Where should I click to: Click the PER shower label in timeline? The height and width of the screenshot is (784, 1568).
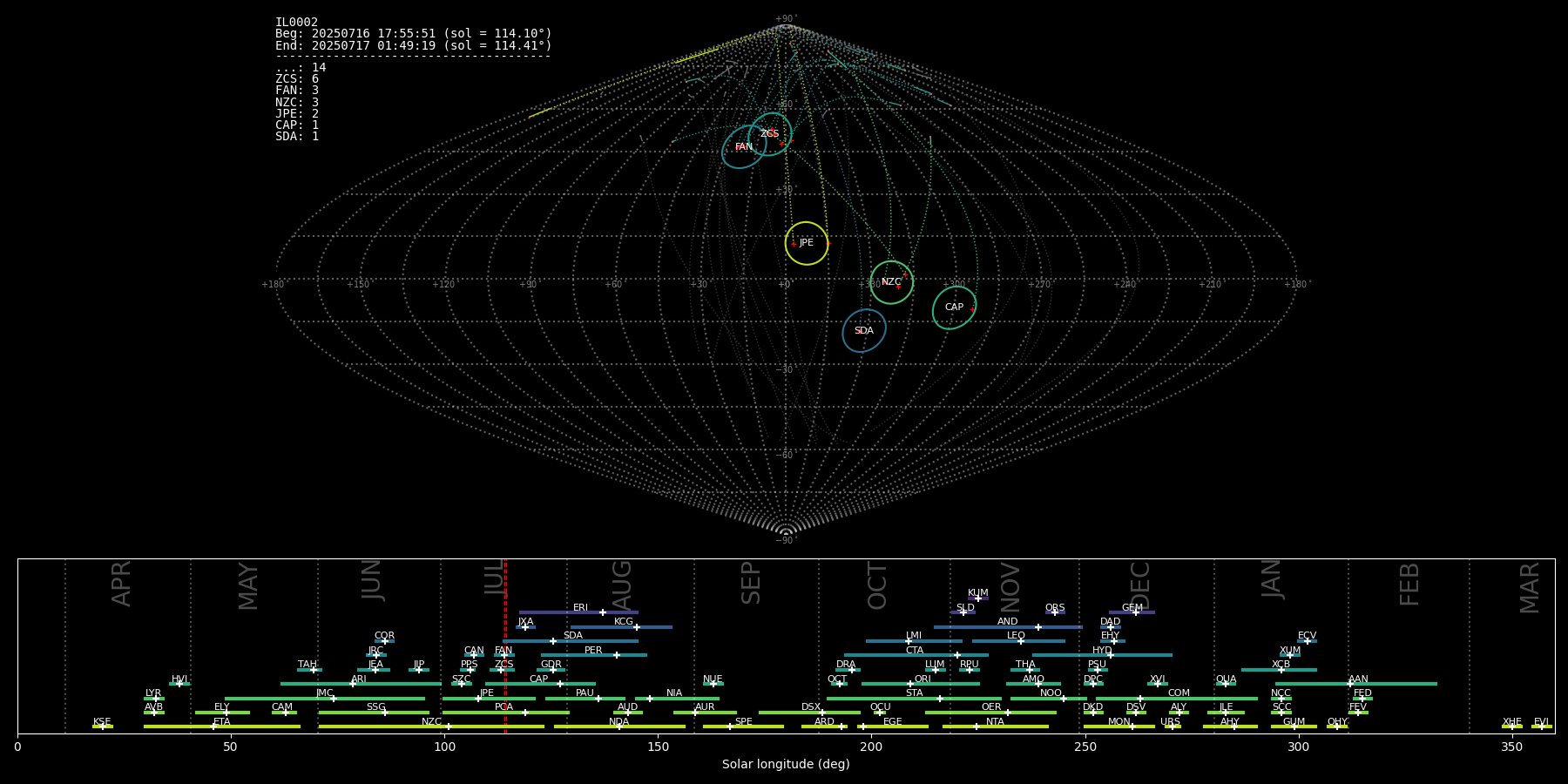(x=593, y=651)
